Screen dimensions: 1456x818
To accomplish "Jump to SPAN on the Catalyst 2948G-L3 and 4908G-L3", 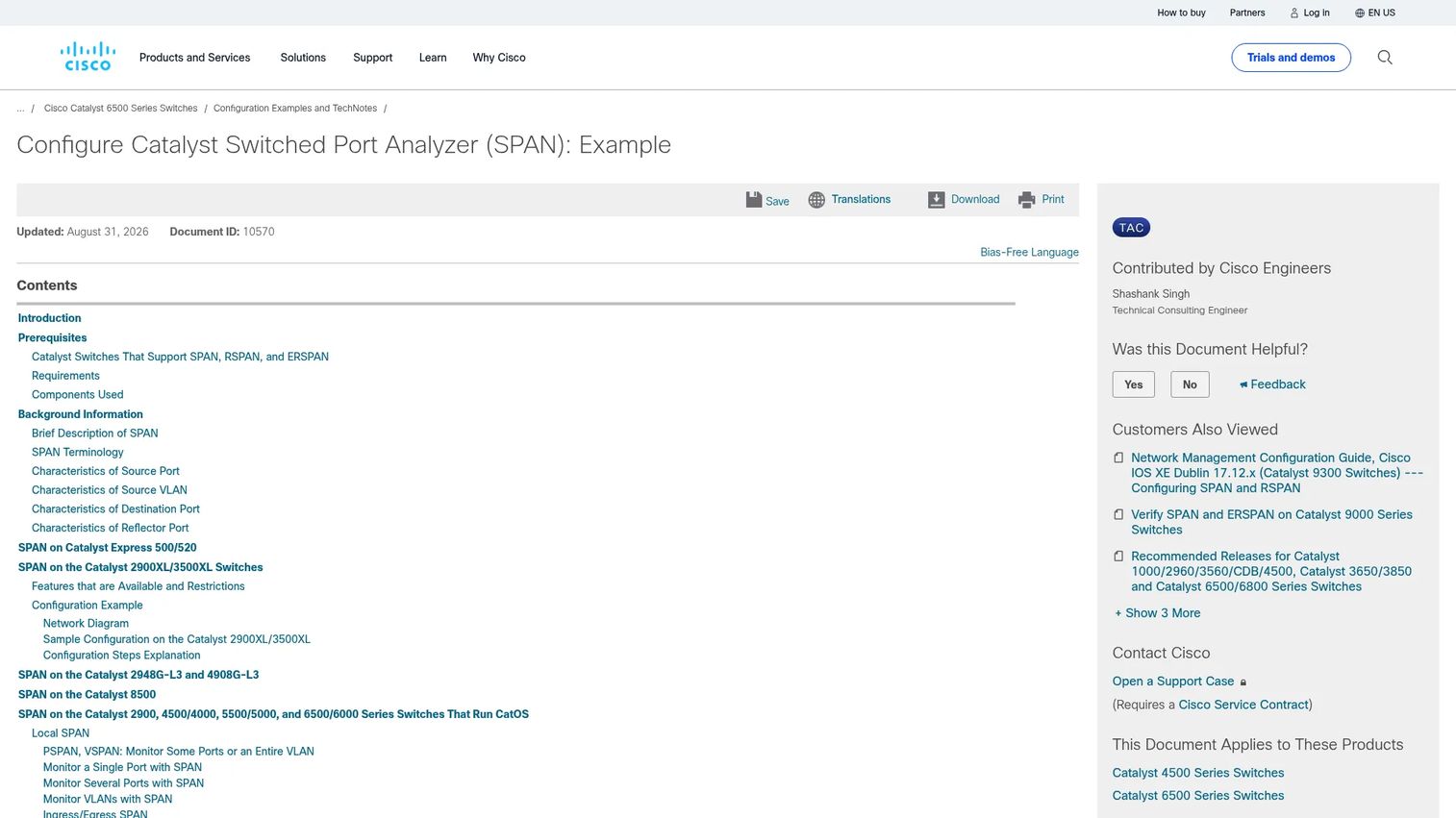I will (x=138, y=675).
